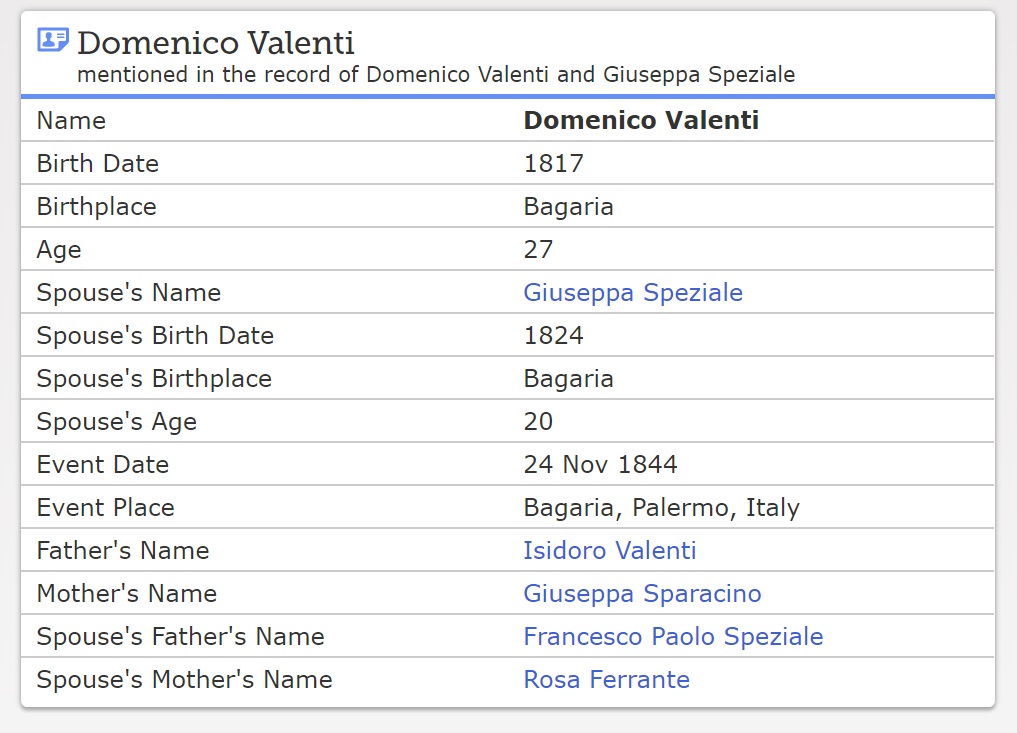Open Isidoro Valenti father link
This screenshot has width=1017, height=733.
(610, 551)
